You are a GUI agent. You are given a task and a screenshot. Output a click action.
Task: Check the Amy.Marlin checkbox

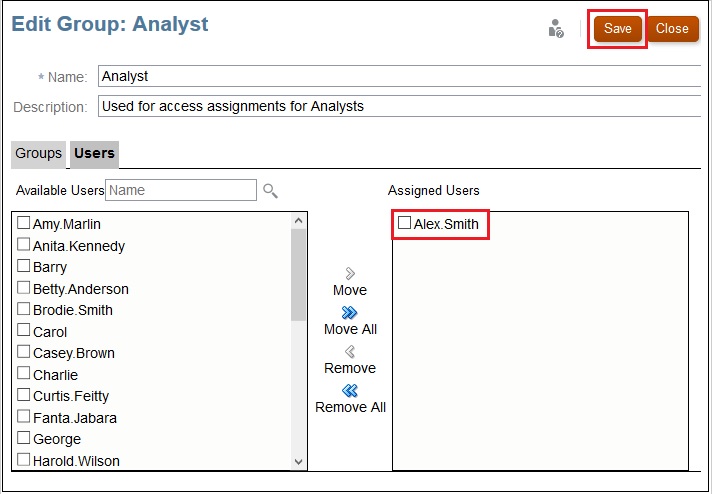[x=24, y=222]
